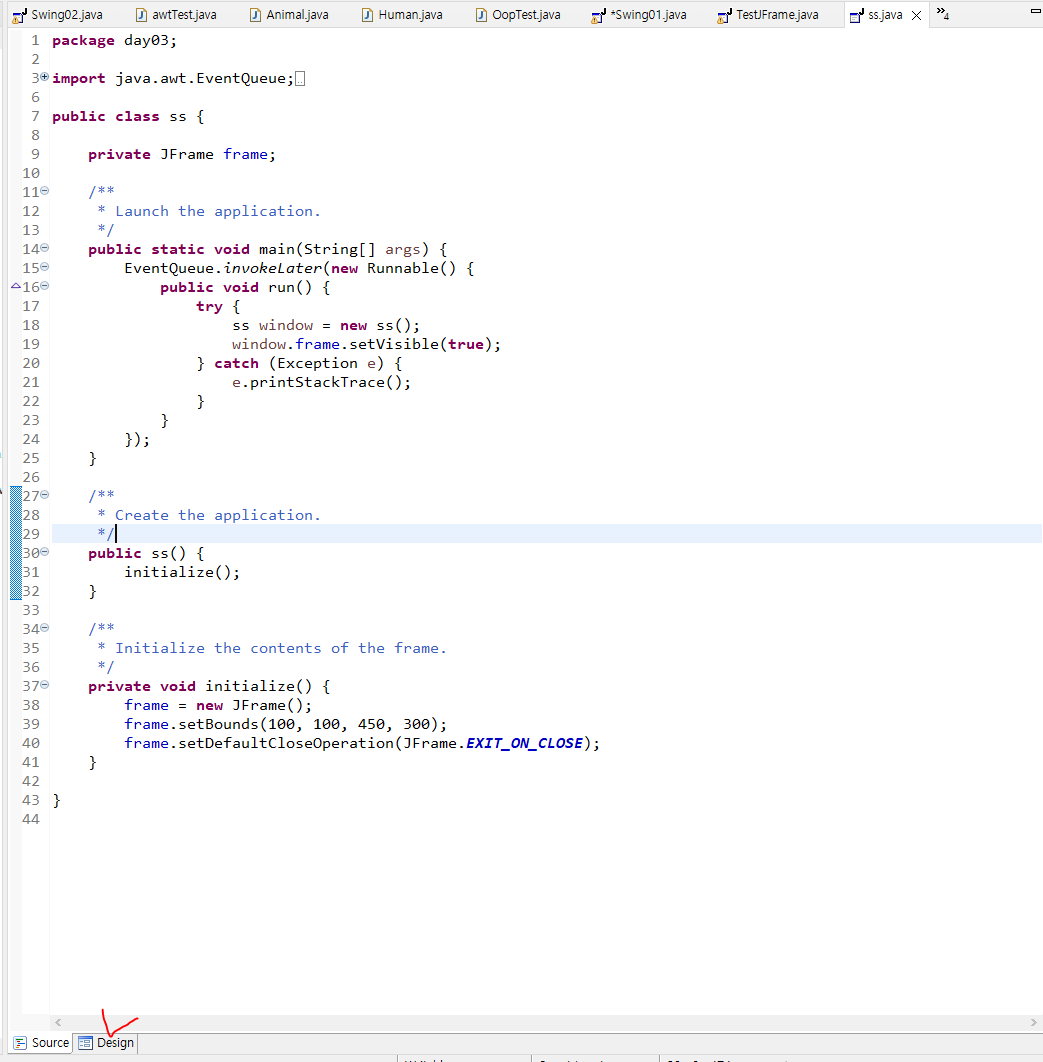The height and width of the screenshot is (1062, 1043).
Task: Switch to the Swing02.java editor tab
Action: point(58,15)
